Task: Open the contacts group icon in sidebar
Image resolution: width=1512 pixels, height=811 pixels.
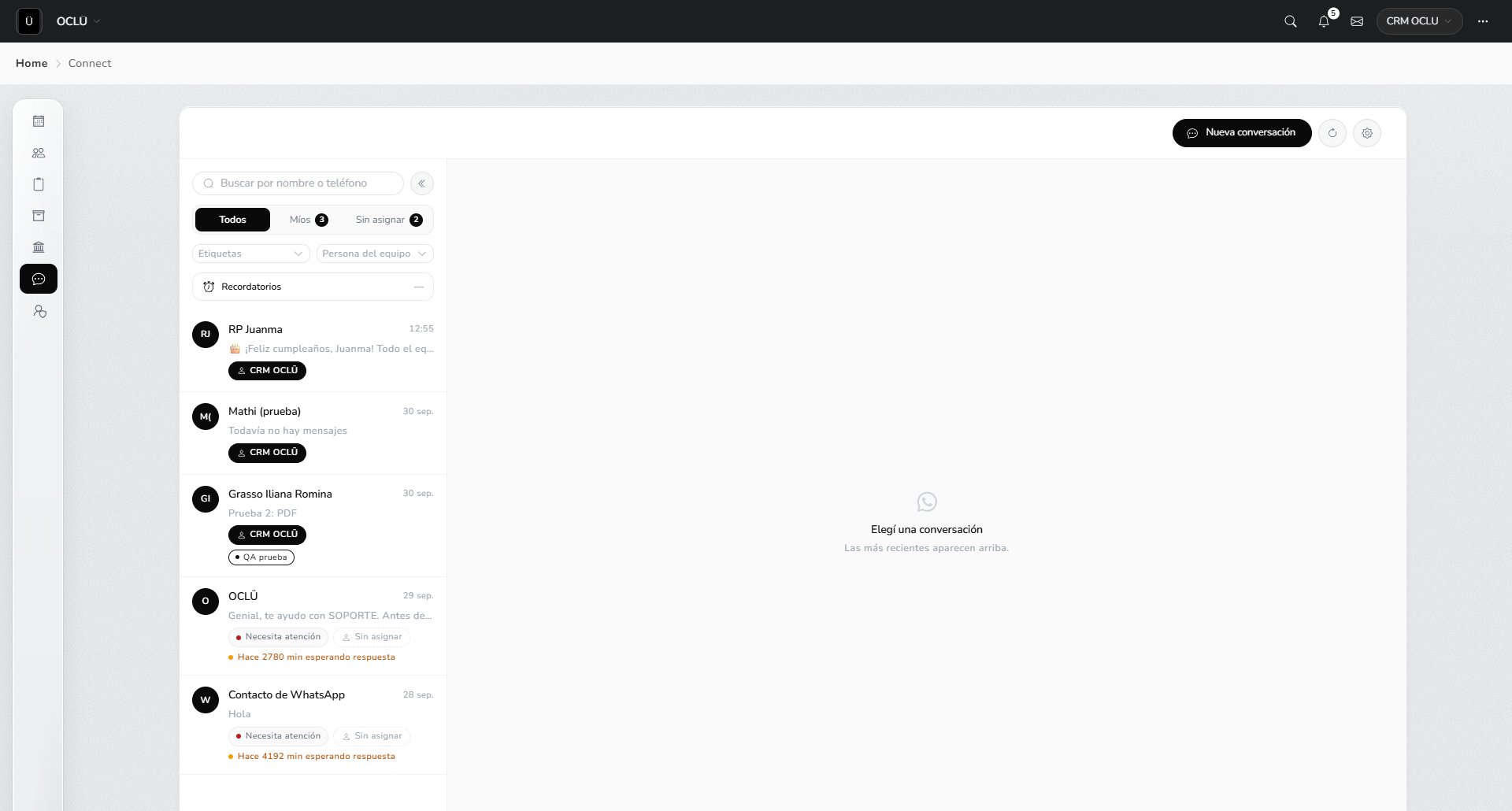Action: [39, 153]
